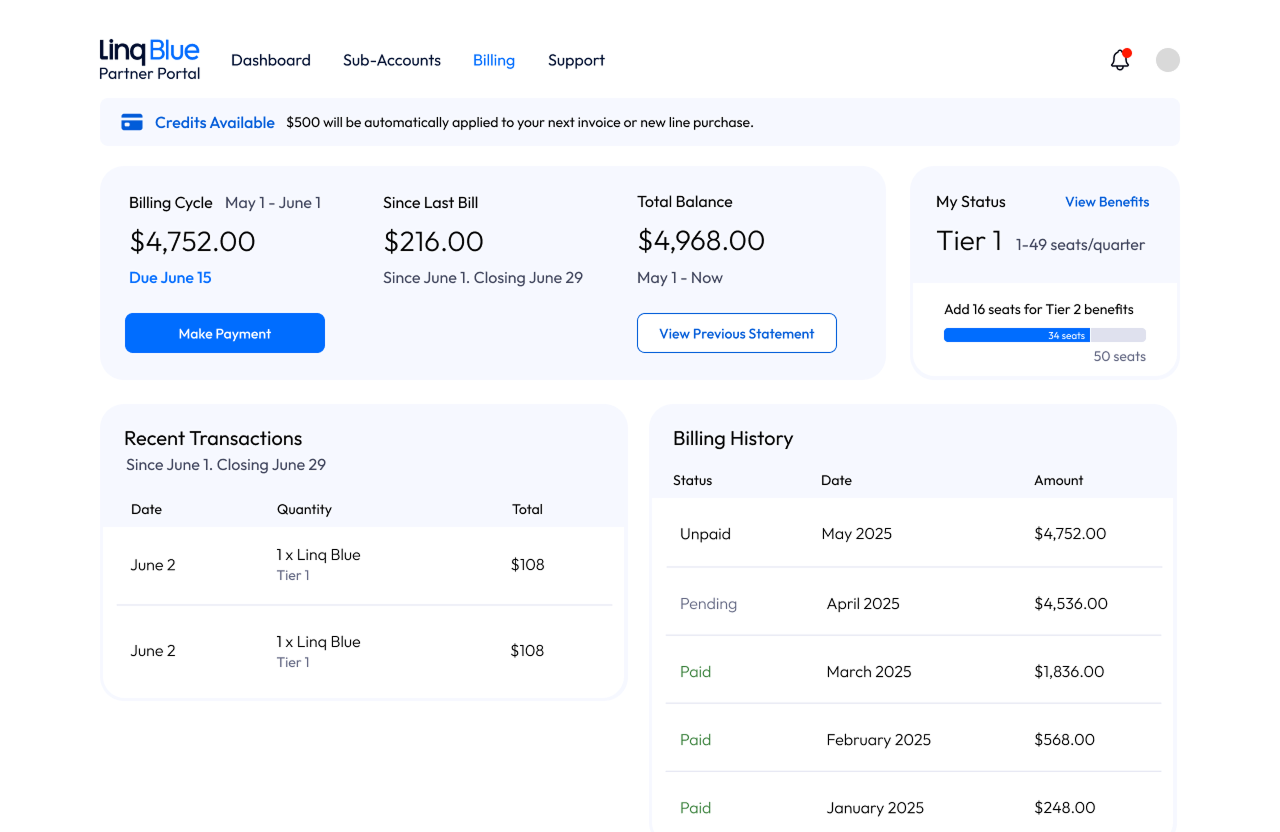Click the Tier 1 status text

[969, 241]
